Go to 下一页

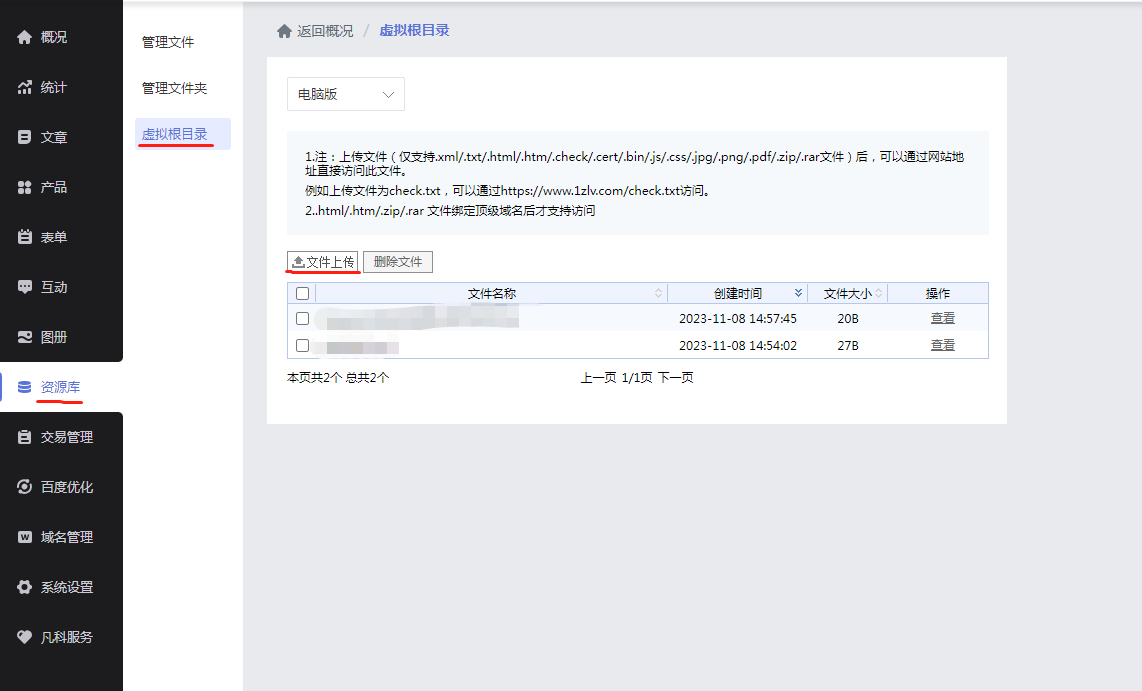point(676,377)
